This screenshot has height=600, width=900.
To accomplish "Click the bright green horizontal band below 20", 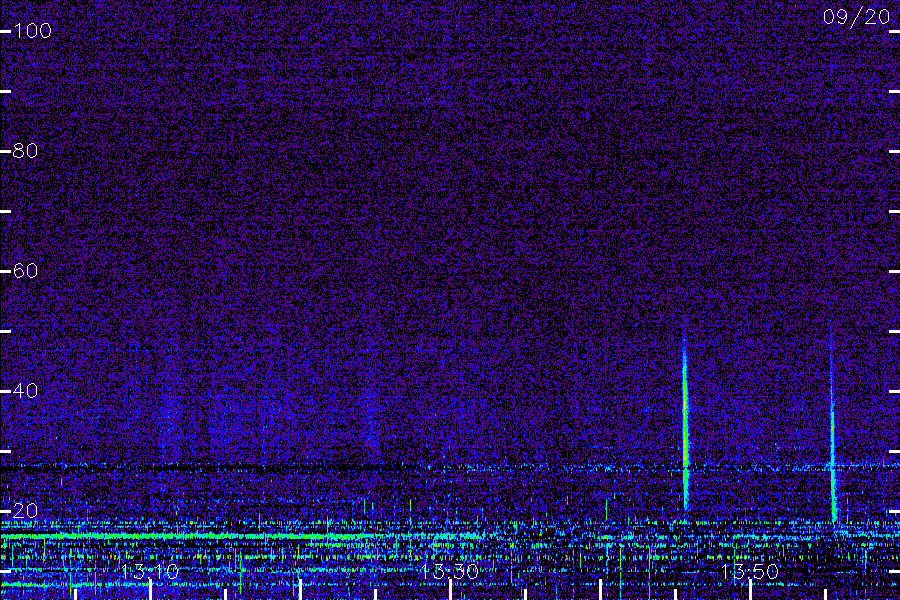I will point(241,537).
